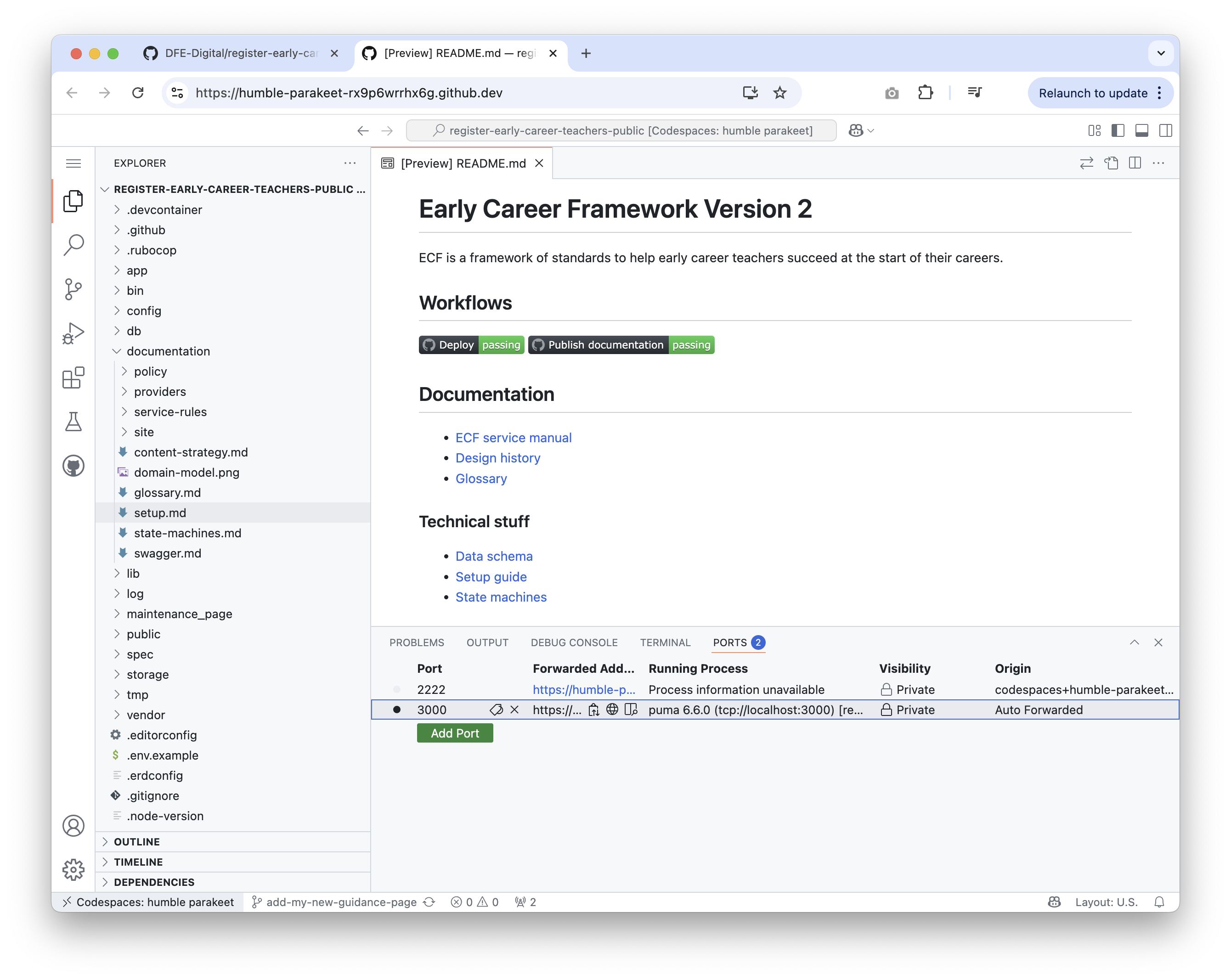The width and height of the screenshot is (1231, 980).
Task: Click the Copilot icon in title bar
Action: pos(855,131)
